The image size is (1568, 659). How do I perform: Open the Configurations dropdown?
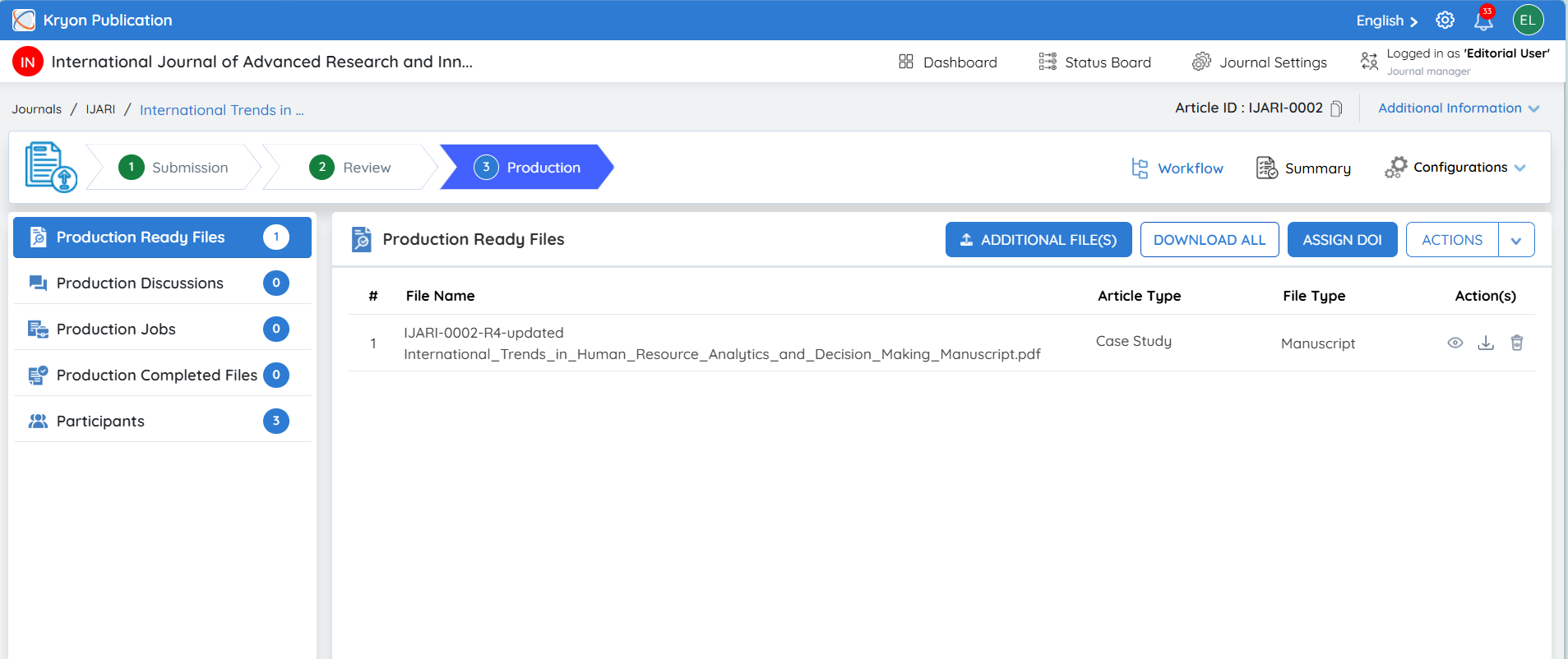[1455, 168]
